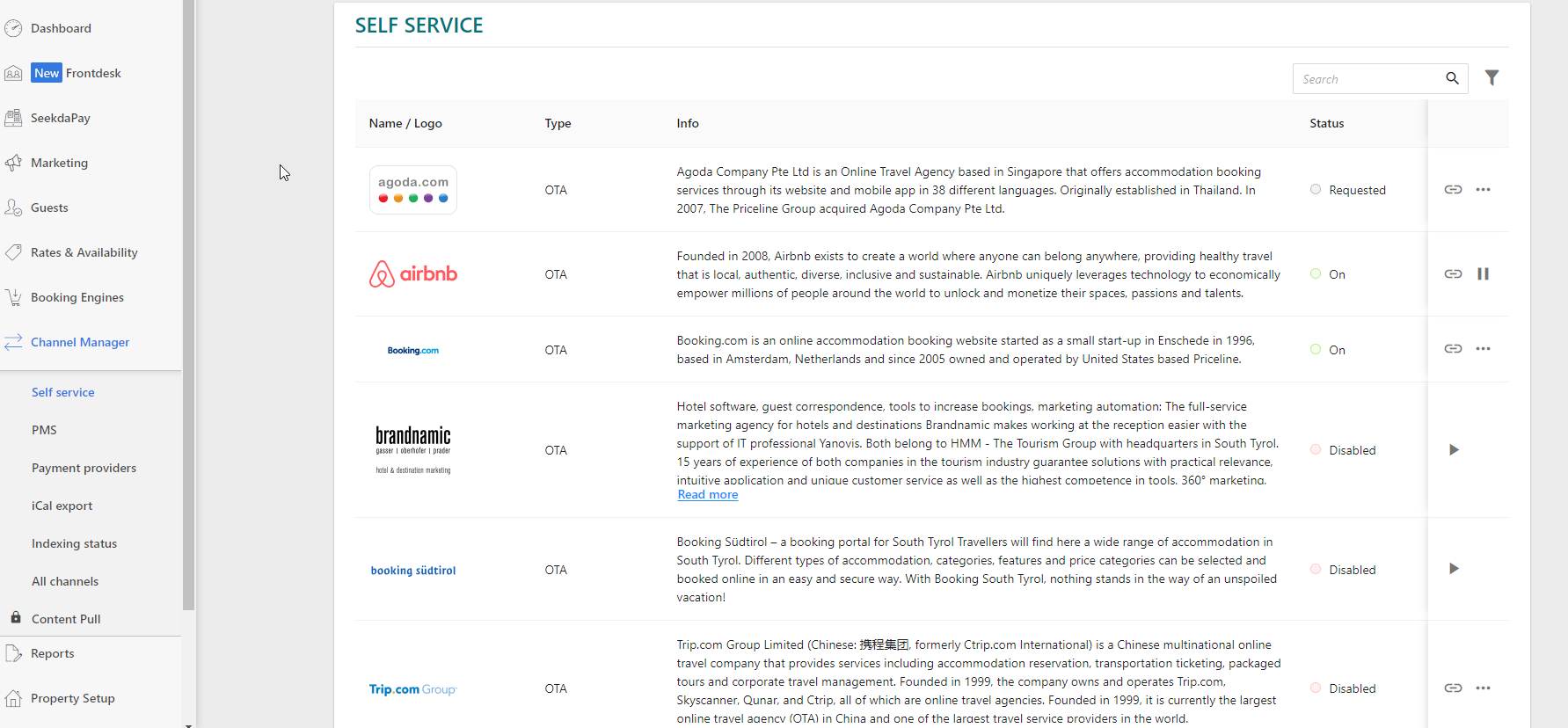Activate the booking südtirol play button
The height and width of the screenshot is (728, 1568).
(1454, 569)
